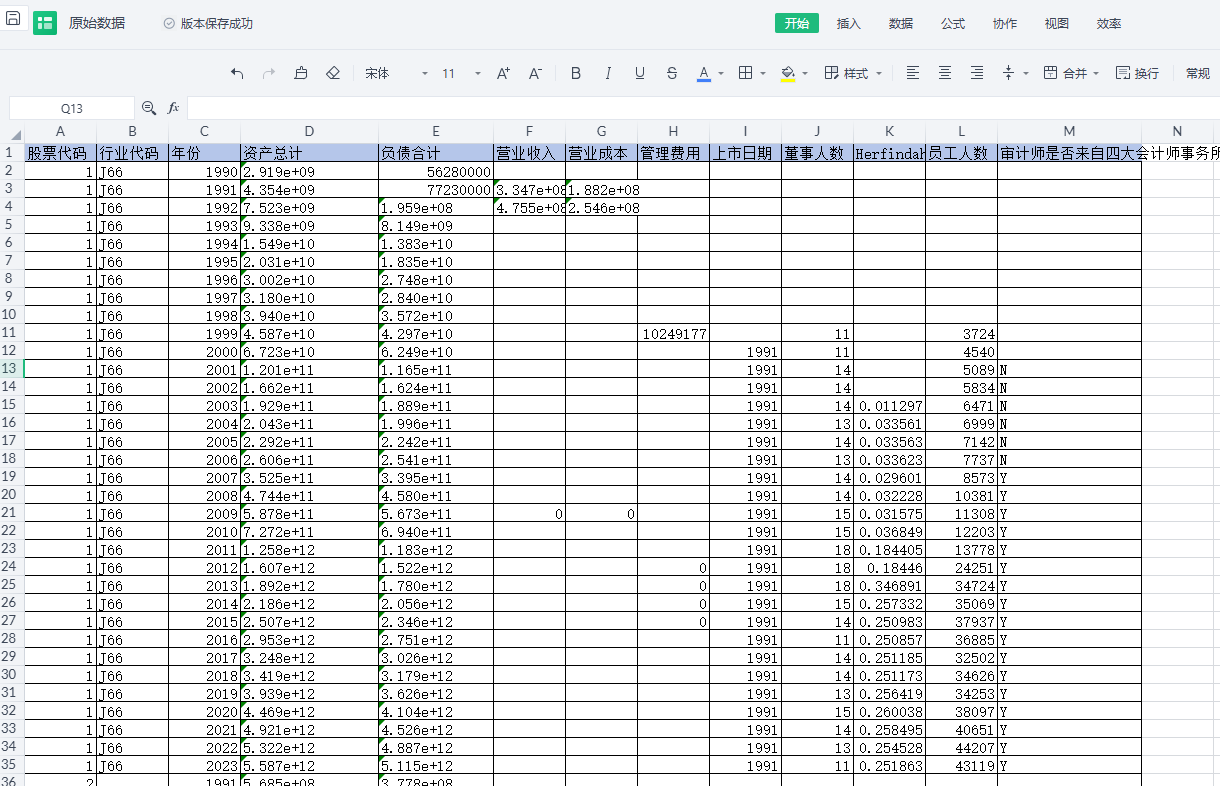
Task: Align text right
Action: (x=977, y=73)
